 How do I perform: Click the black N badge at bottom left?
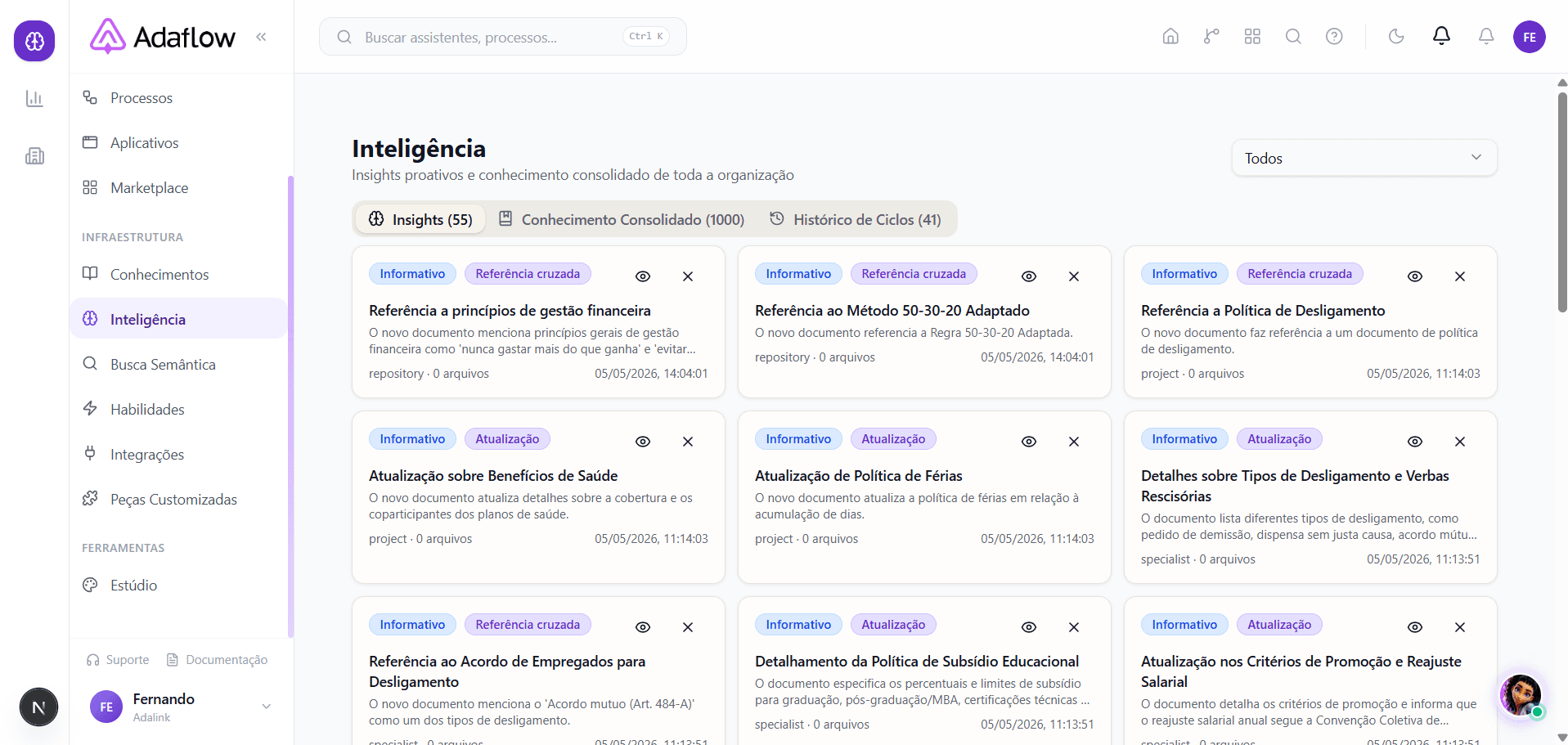coord(38,707)
